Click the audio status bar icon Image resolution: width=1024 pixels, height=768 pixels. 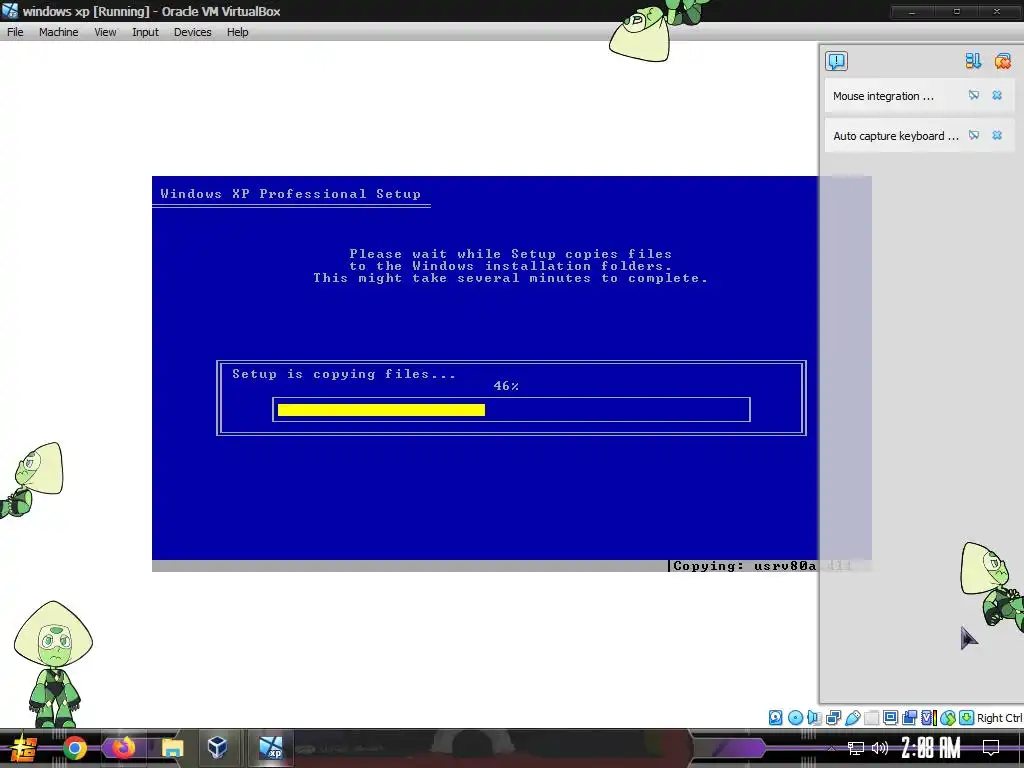click(814, 718)
